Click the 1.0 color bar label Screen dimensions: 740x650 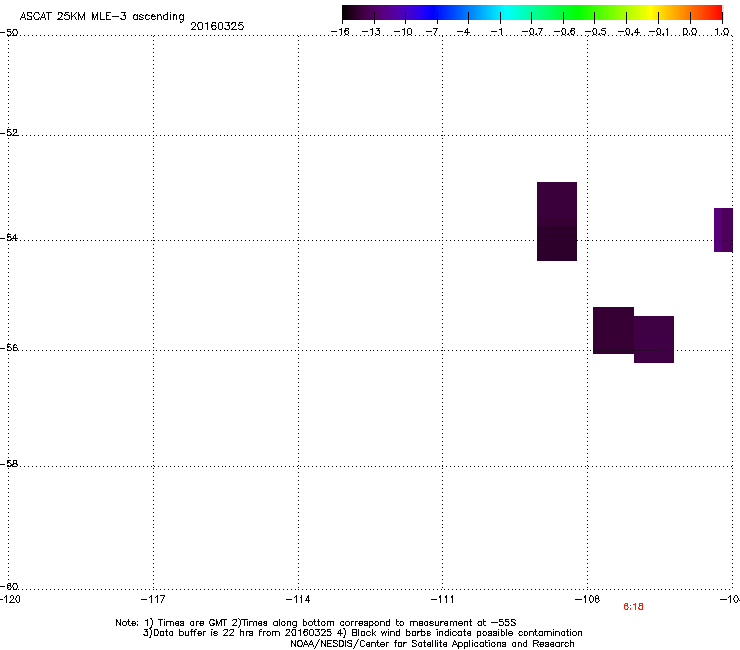tap(722, 32)
